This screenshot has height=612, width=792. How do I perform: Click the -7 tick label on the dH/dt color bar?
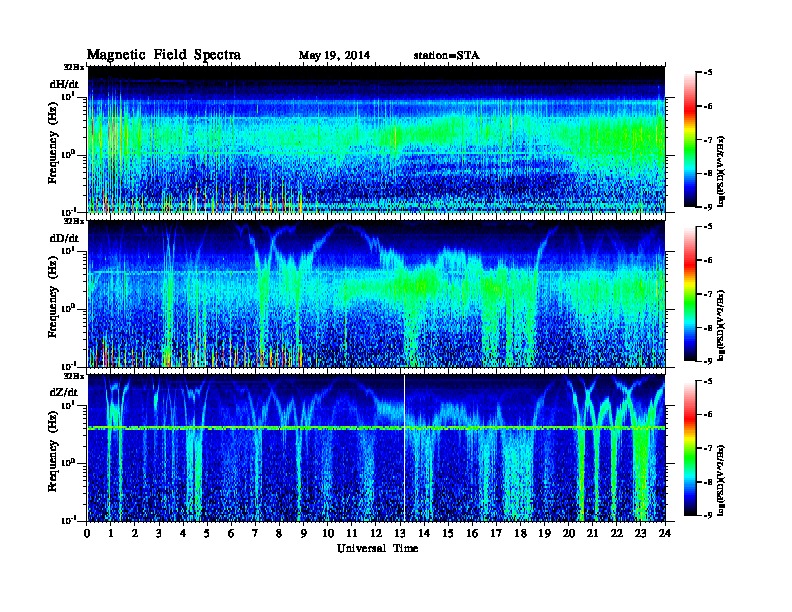[707, 140]
